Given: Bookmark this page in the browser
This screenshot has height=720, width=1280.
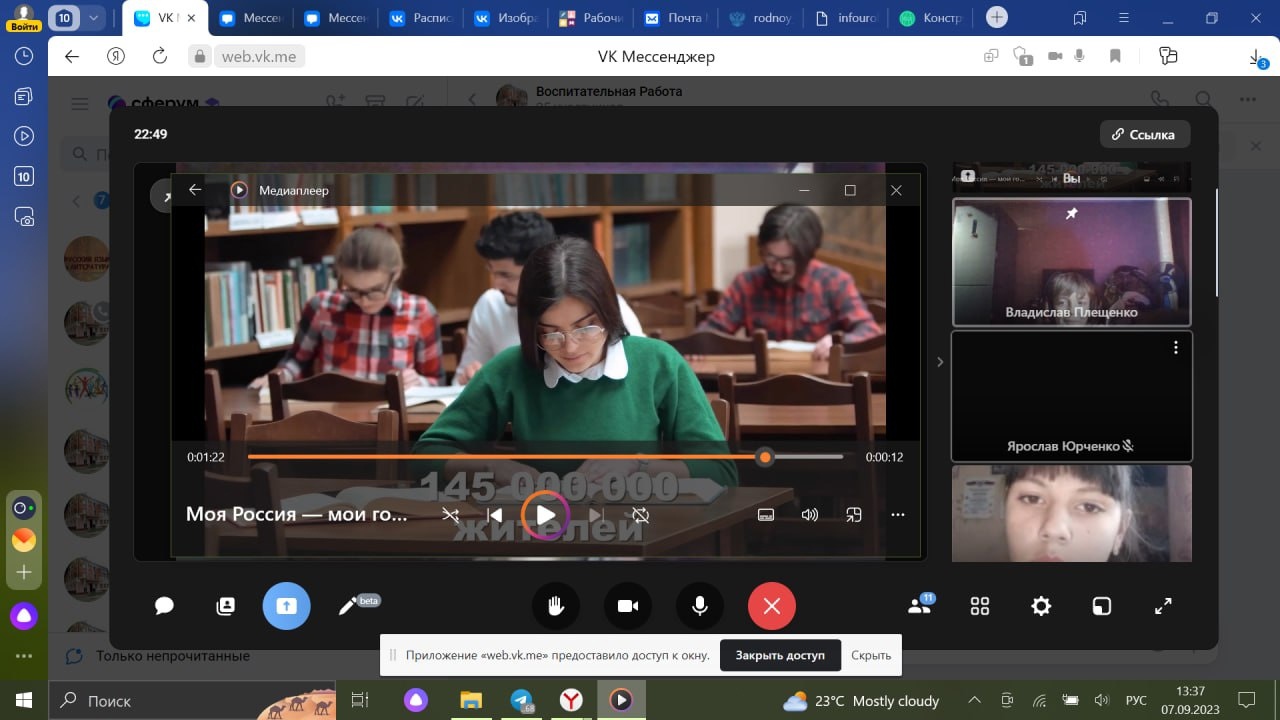Looking at the screenshot, I should pos(1115,57).
